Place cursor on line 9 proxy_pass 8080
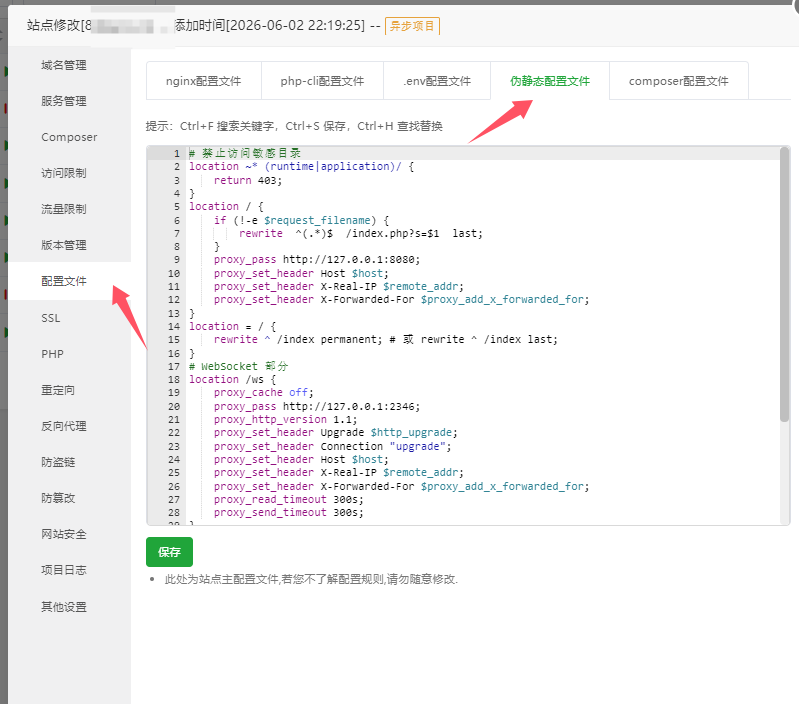 click(x=317, y=260)
